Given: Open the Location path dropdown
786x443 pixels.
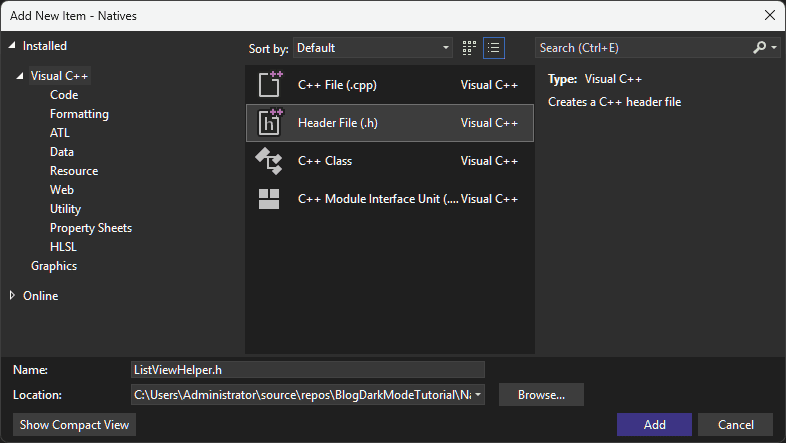Looking at the screenshot, I should [478, 395].
